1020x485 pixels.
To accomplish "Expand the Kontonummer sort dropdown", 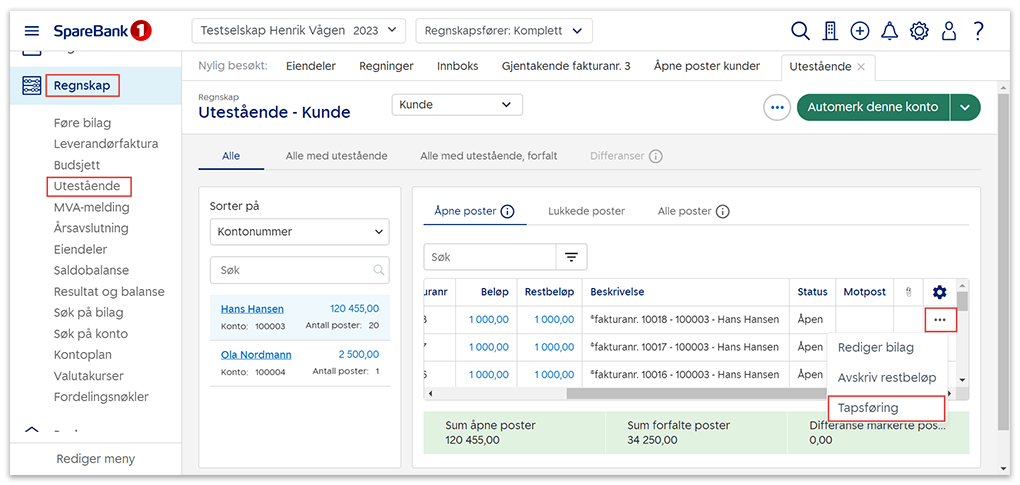I will [x=299, y=232].
